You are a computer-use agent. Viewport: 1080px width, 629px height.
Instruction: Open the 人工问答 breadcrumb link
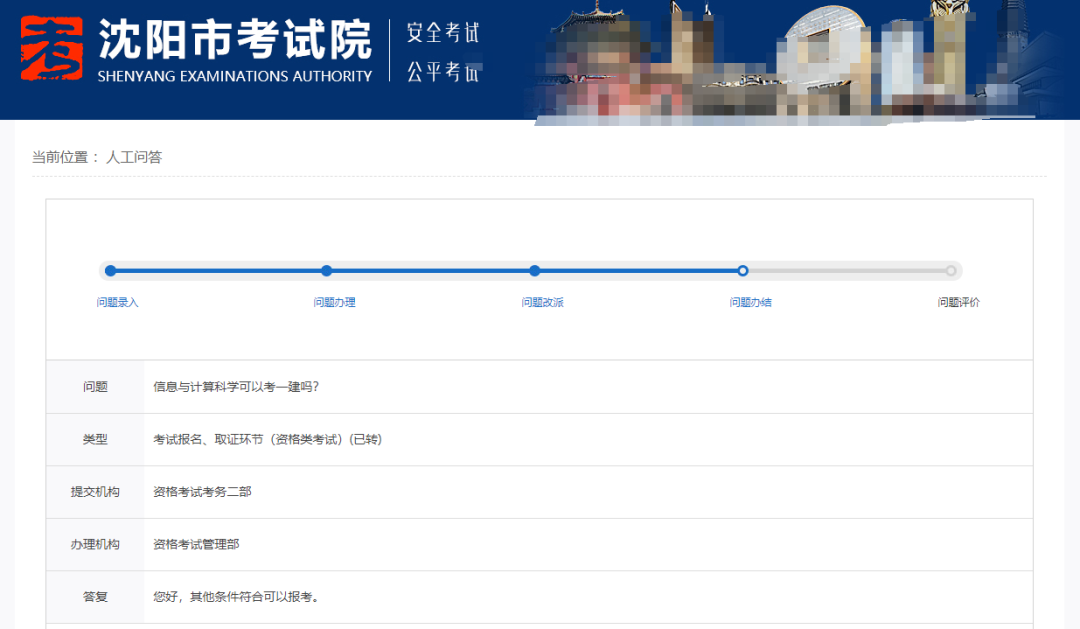[x=134, y=157]
